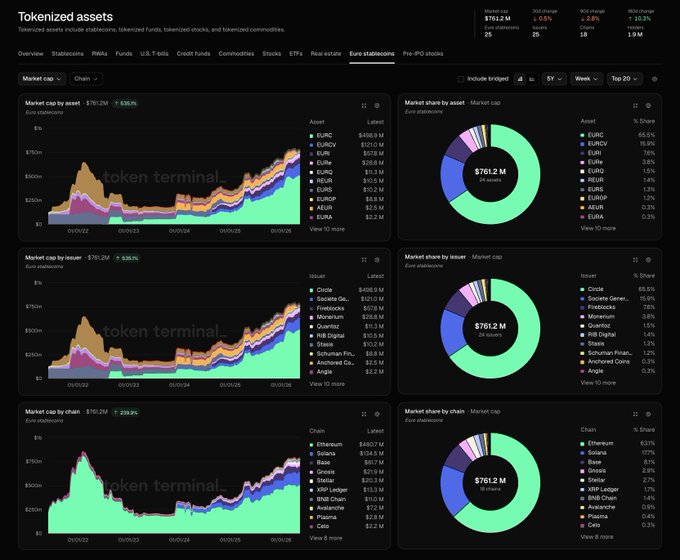Enable the Include bridged checkbox
680x560 pixels.
(x=461, y=79)
